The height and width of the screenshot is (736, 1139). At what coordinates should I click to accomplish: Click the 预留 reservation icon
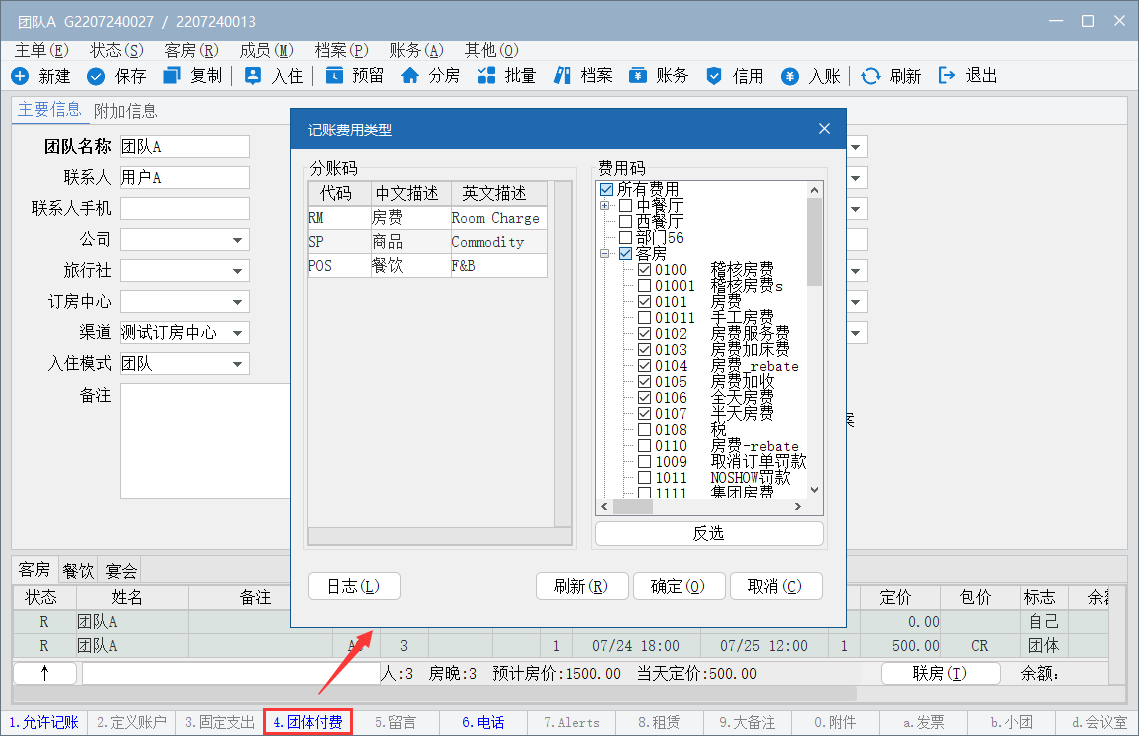pos(334,76)
